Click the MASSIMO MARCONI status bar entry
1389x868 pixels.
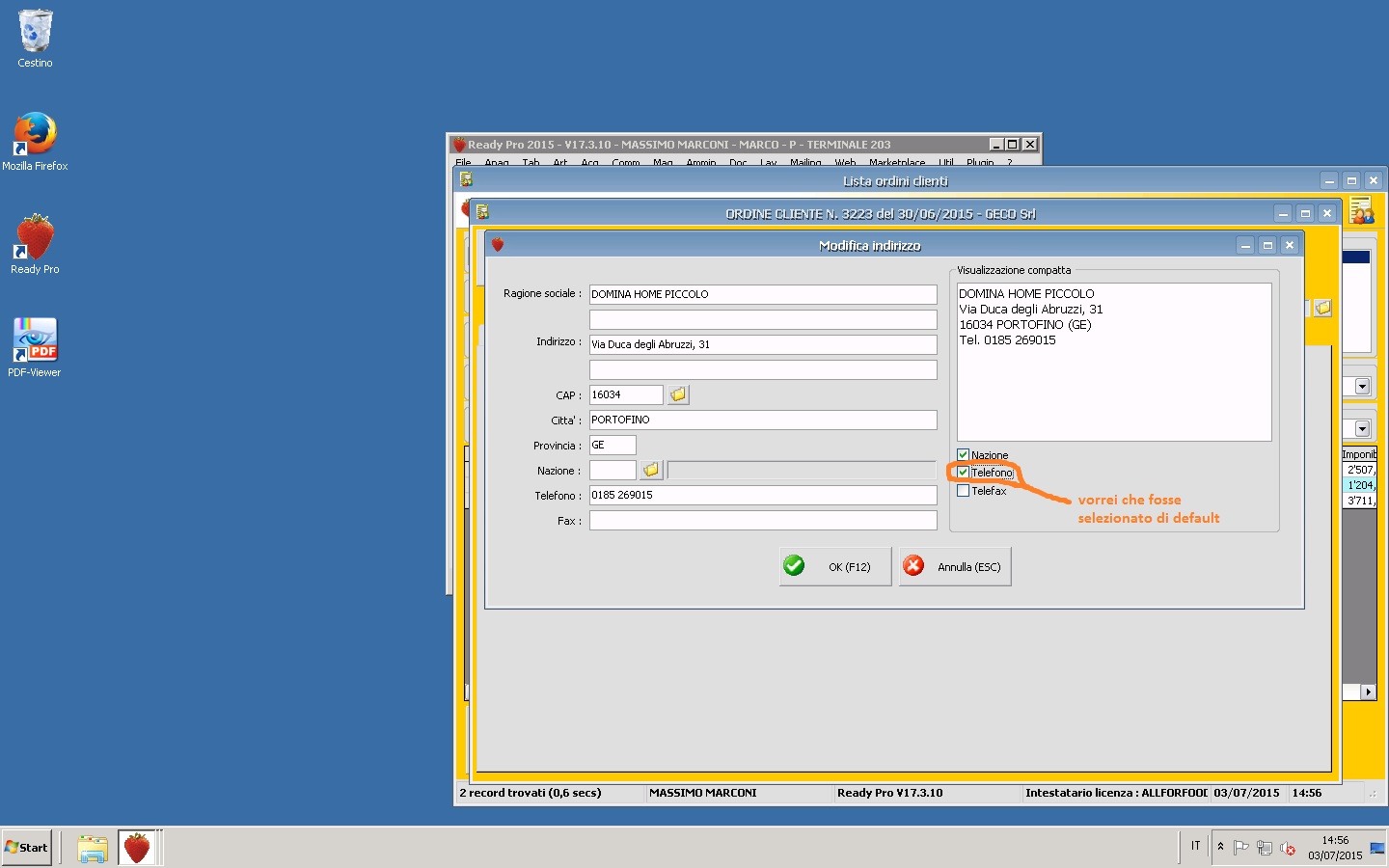702,793
